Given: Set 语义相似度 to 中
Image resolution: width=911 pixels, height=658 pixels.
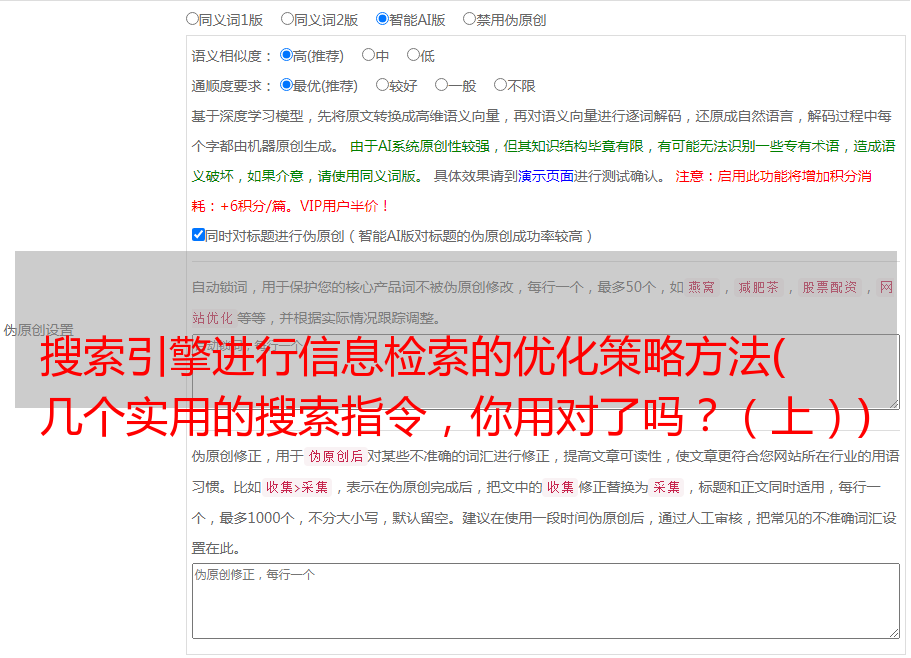Looking at the screenshot, I should 368,55.
